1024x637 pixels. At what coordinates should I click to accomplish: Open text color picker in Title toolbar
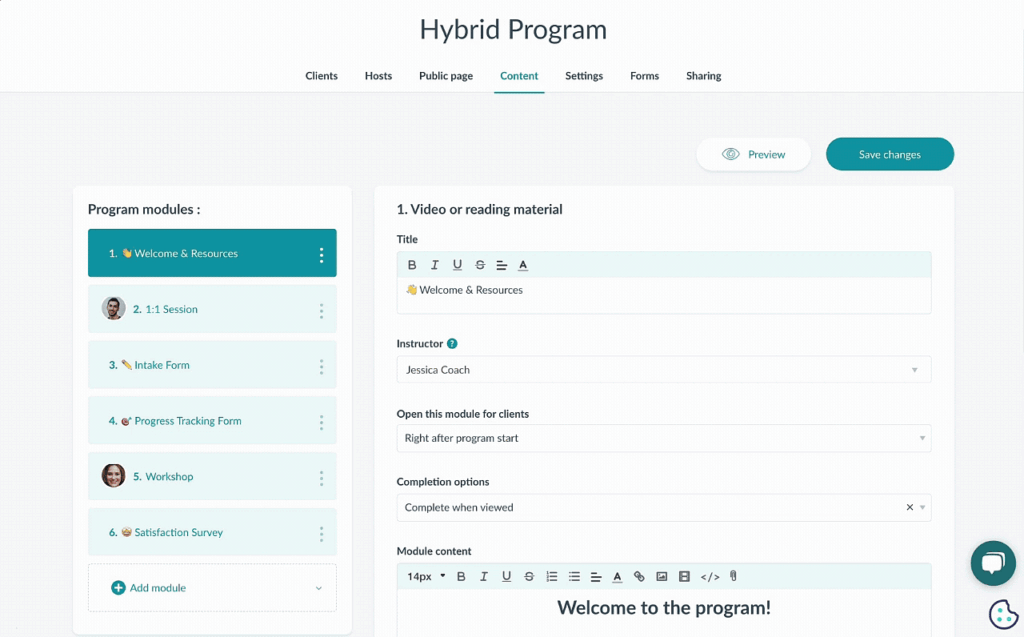(x=523, y=265)
